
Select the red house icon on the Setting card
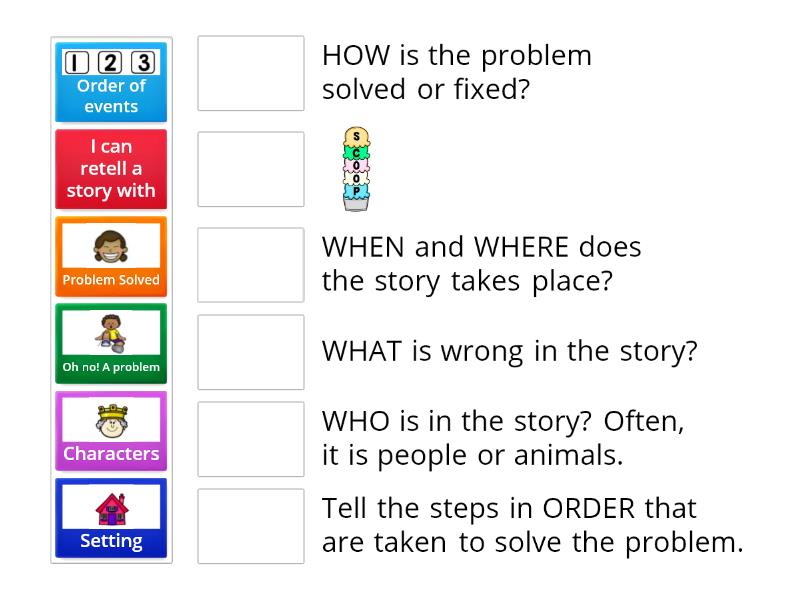tap(111, 508)
